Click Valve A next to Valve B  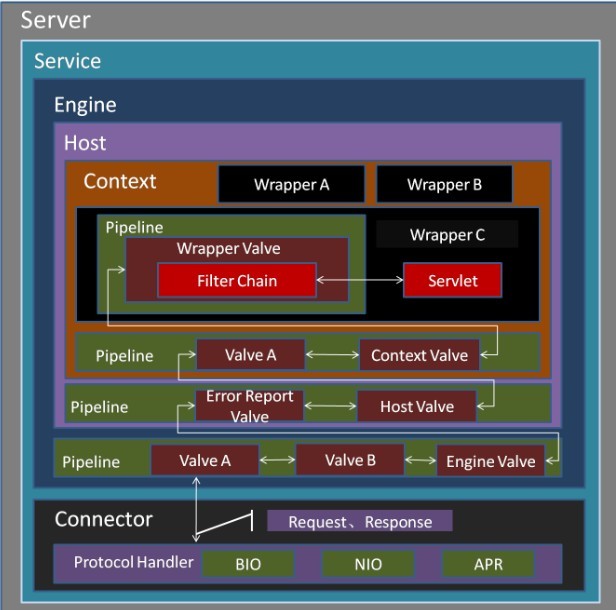tap(205, 460)
